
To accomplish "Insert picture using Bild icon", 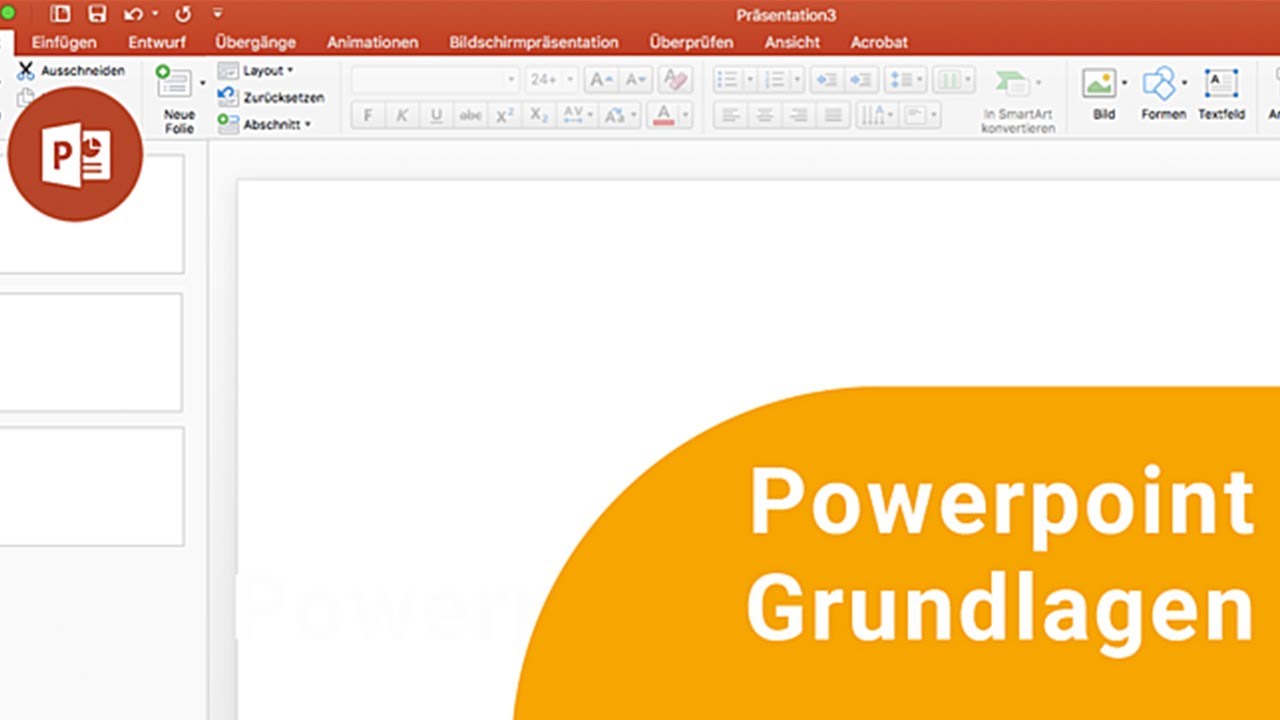I will (1099, 83).
